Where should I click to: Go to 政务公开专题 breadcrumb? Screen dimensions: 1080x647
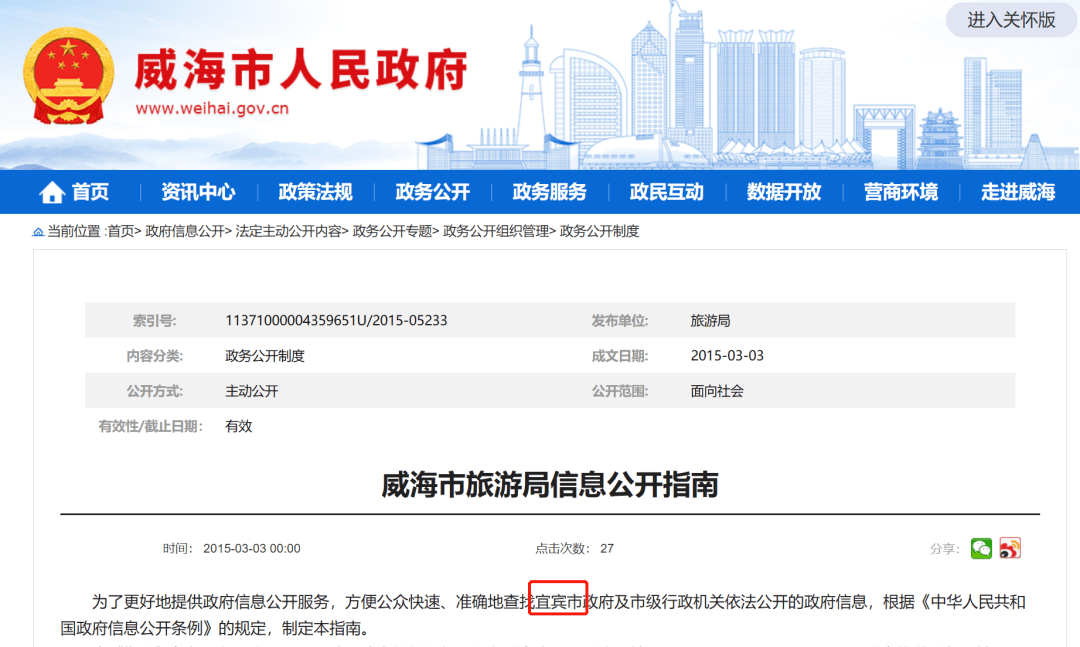point(393,231)
